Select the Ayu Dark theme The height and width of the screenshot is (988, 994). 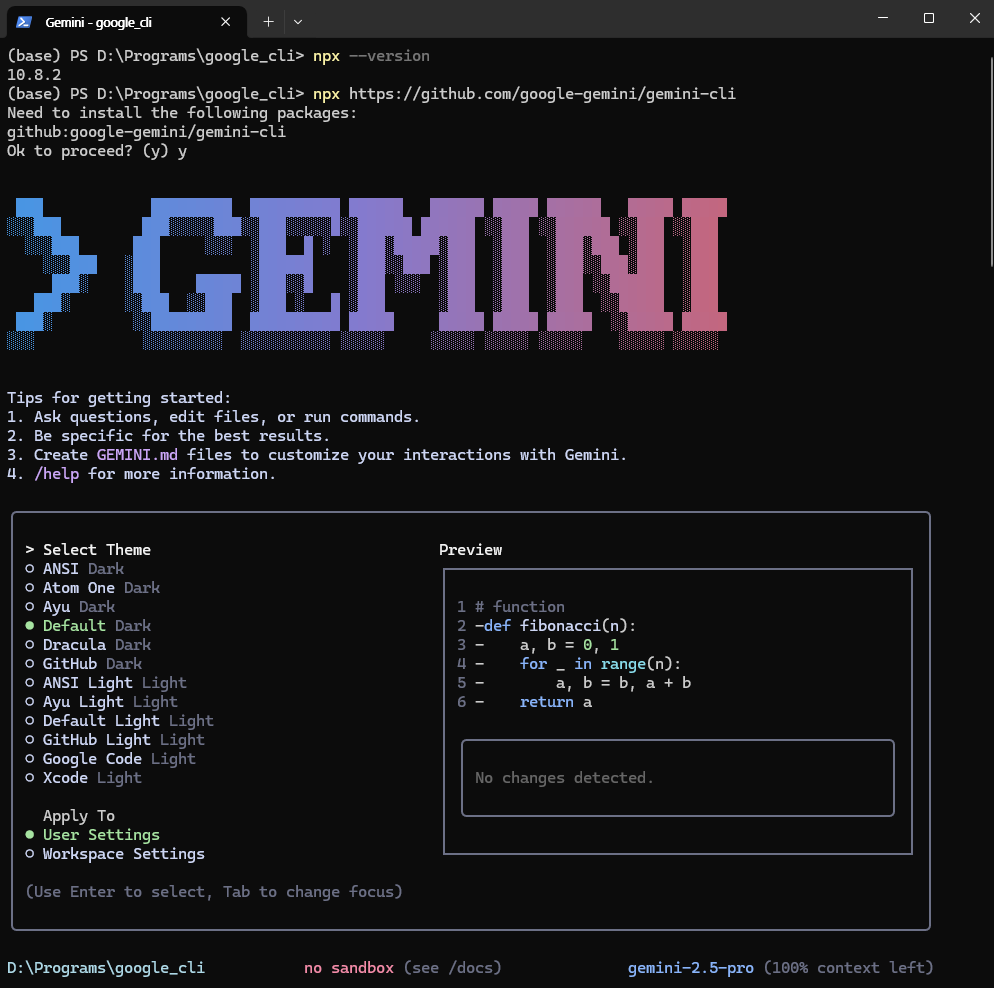coord(70,606)
